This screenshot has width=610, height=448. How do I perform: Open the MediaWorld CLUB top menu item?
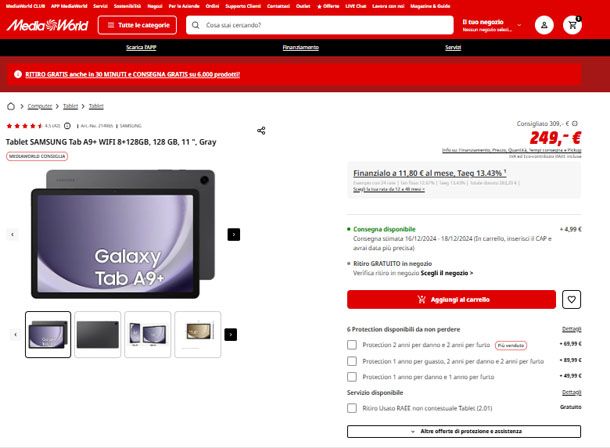(25, 6)
